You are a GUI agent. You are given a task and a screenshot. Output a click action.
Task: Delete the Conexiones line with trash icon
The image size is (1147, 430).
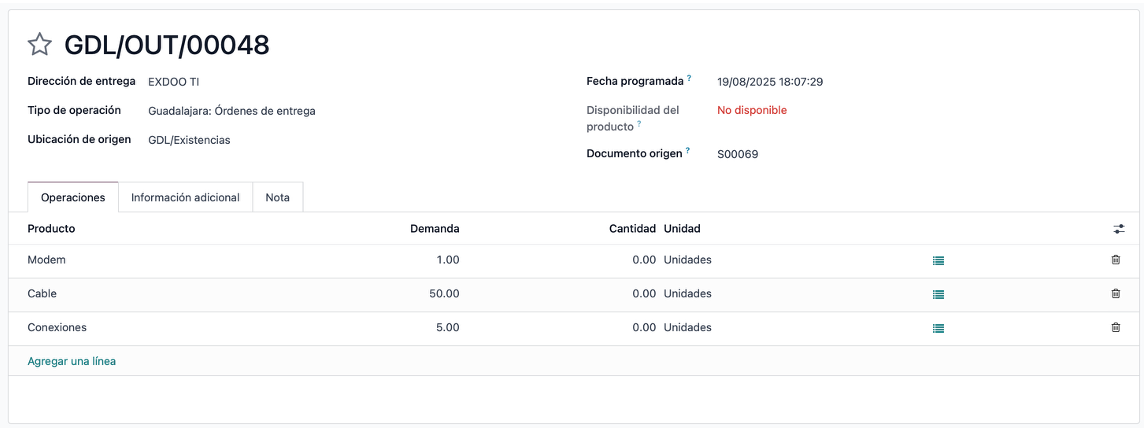click(x=1116, y=328)
